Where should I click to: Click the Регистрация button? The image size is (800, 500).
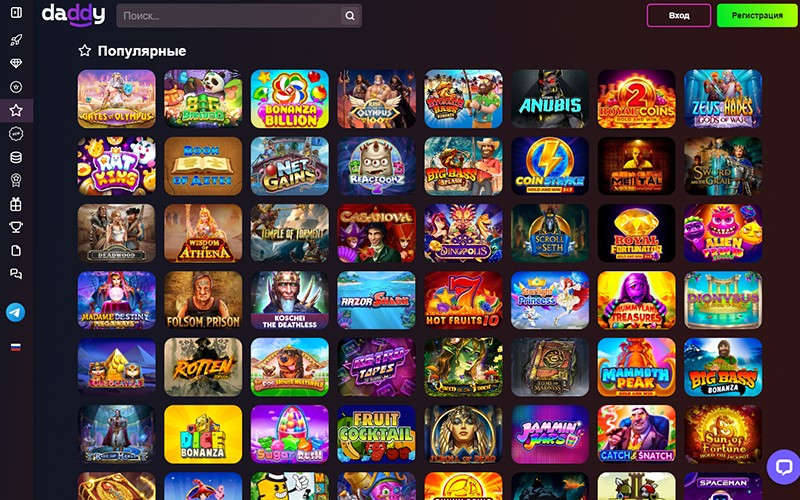click(x=757, y=15)
